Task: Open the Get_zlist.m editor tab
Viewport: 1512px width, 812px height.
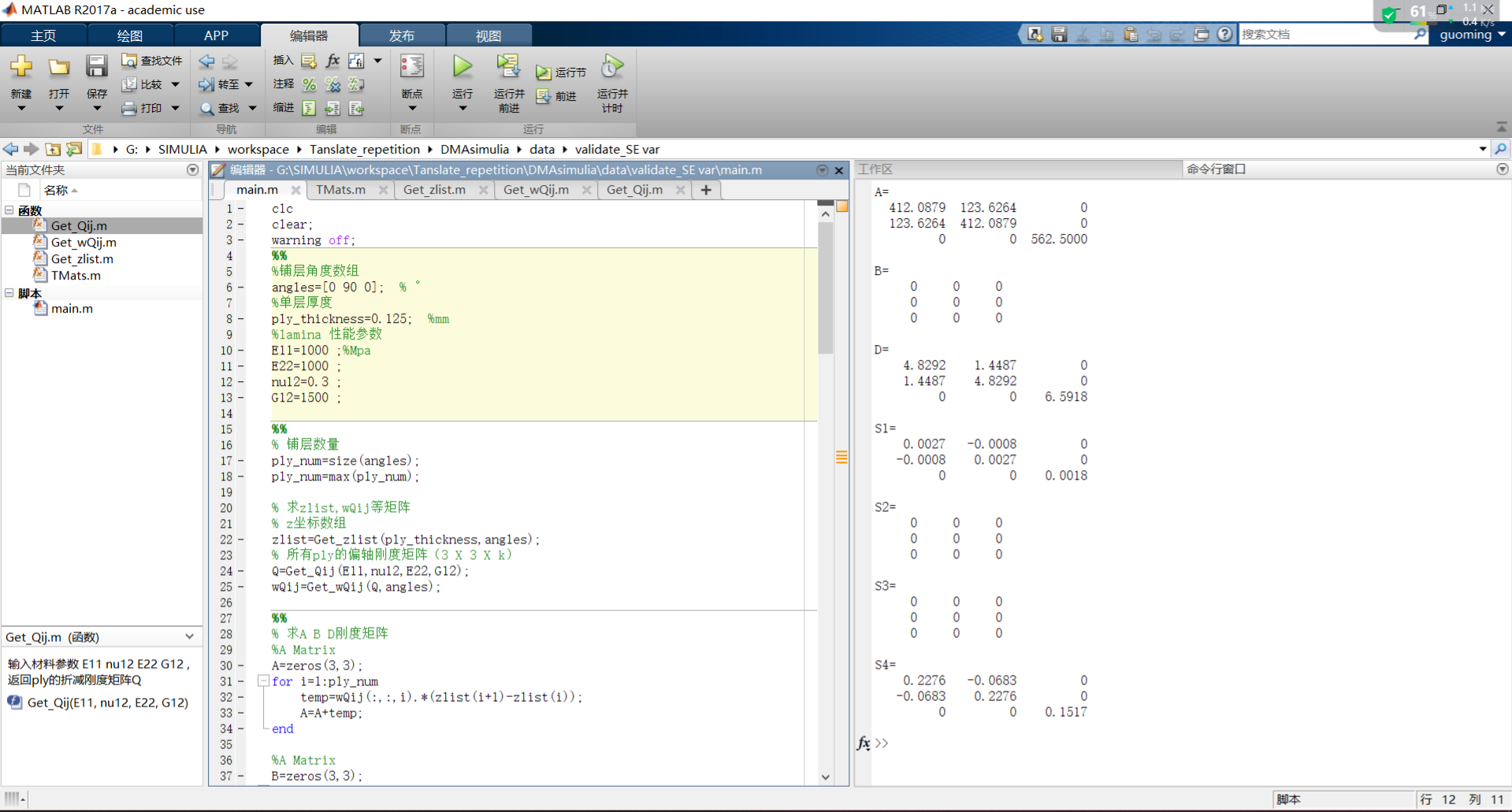Action: pos(434,190)
